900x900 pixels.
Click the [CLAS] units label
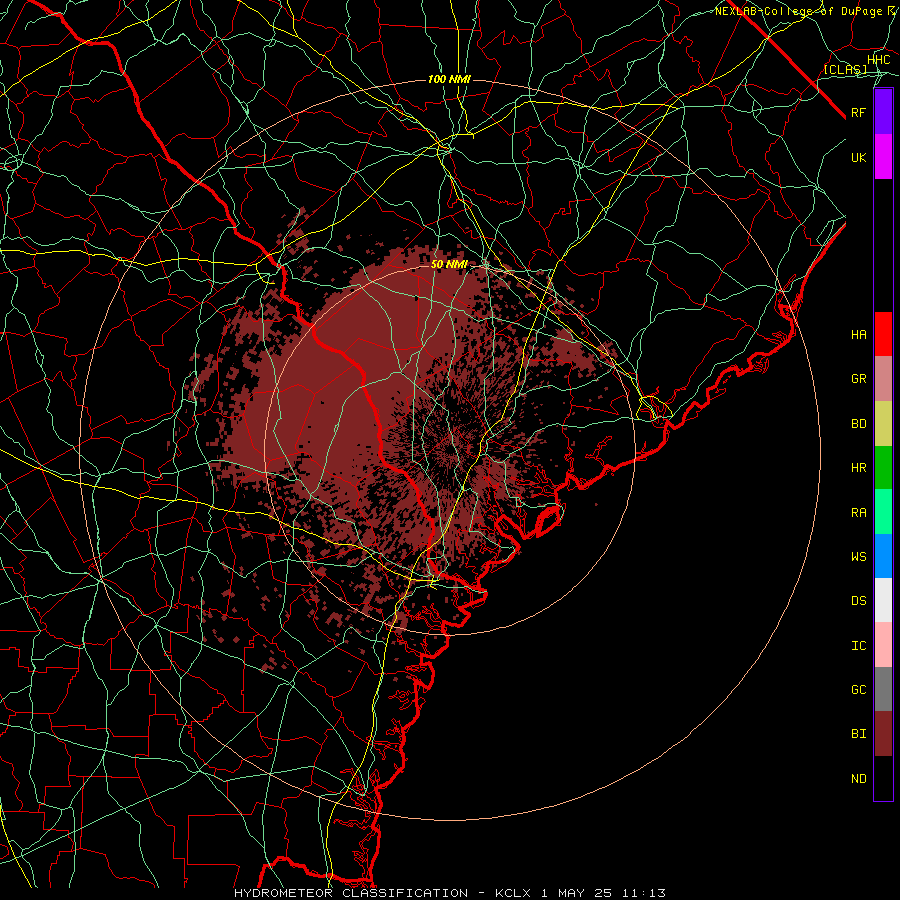(845, 70)
